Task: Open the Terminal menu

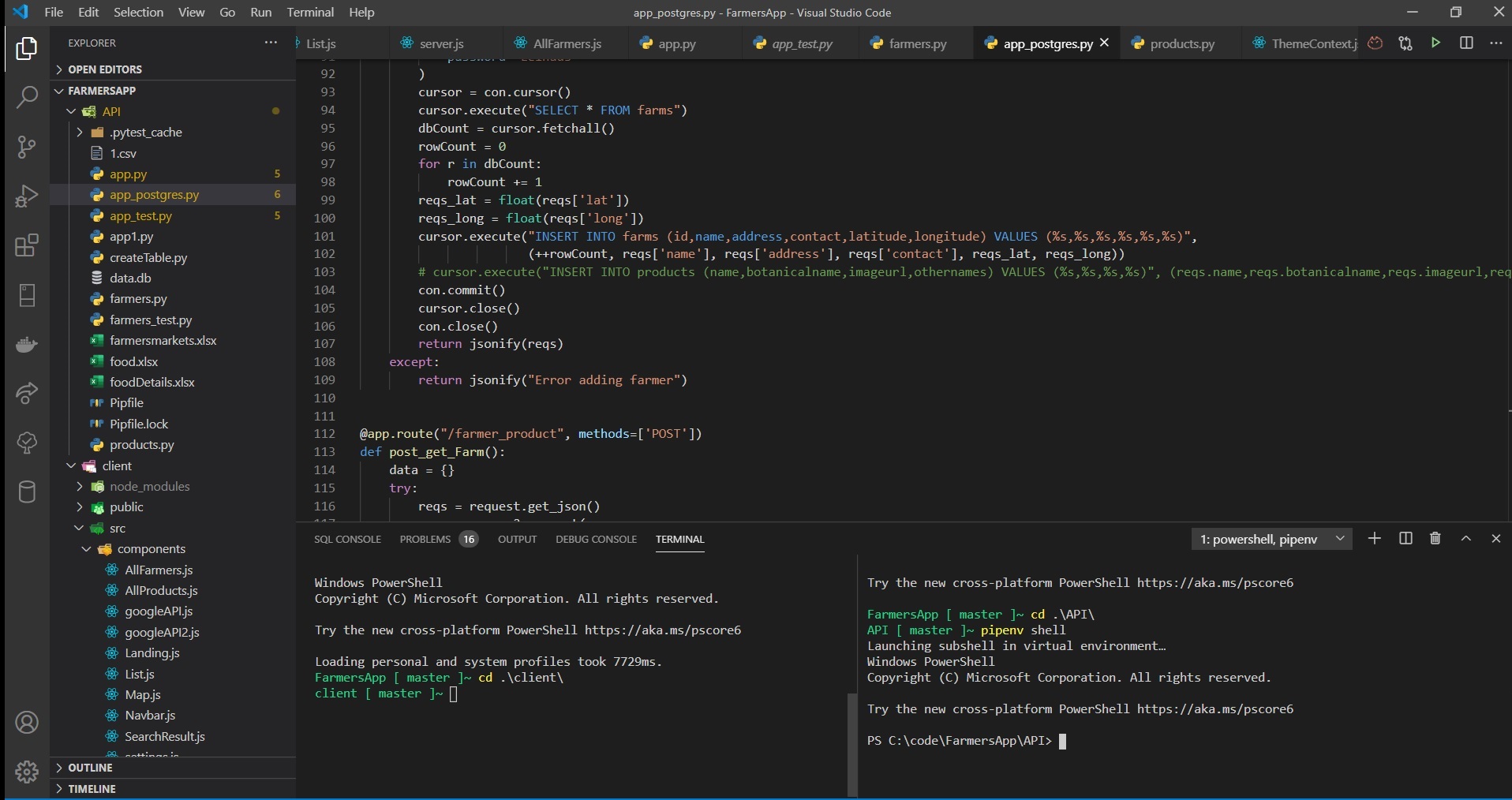Action: coord(310,12)
